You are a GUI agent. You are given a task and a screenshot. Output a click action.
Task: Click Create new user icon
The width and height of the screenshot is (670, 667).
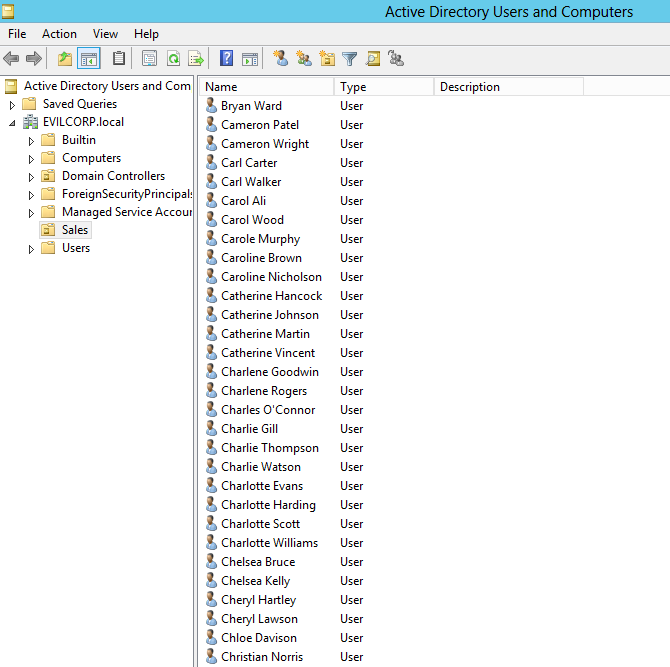tap(281, 59)
